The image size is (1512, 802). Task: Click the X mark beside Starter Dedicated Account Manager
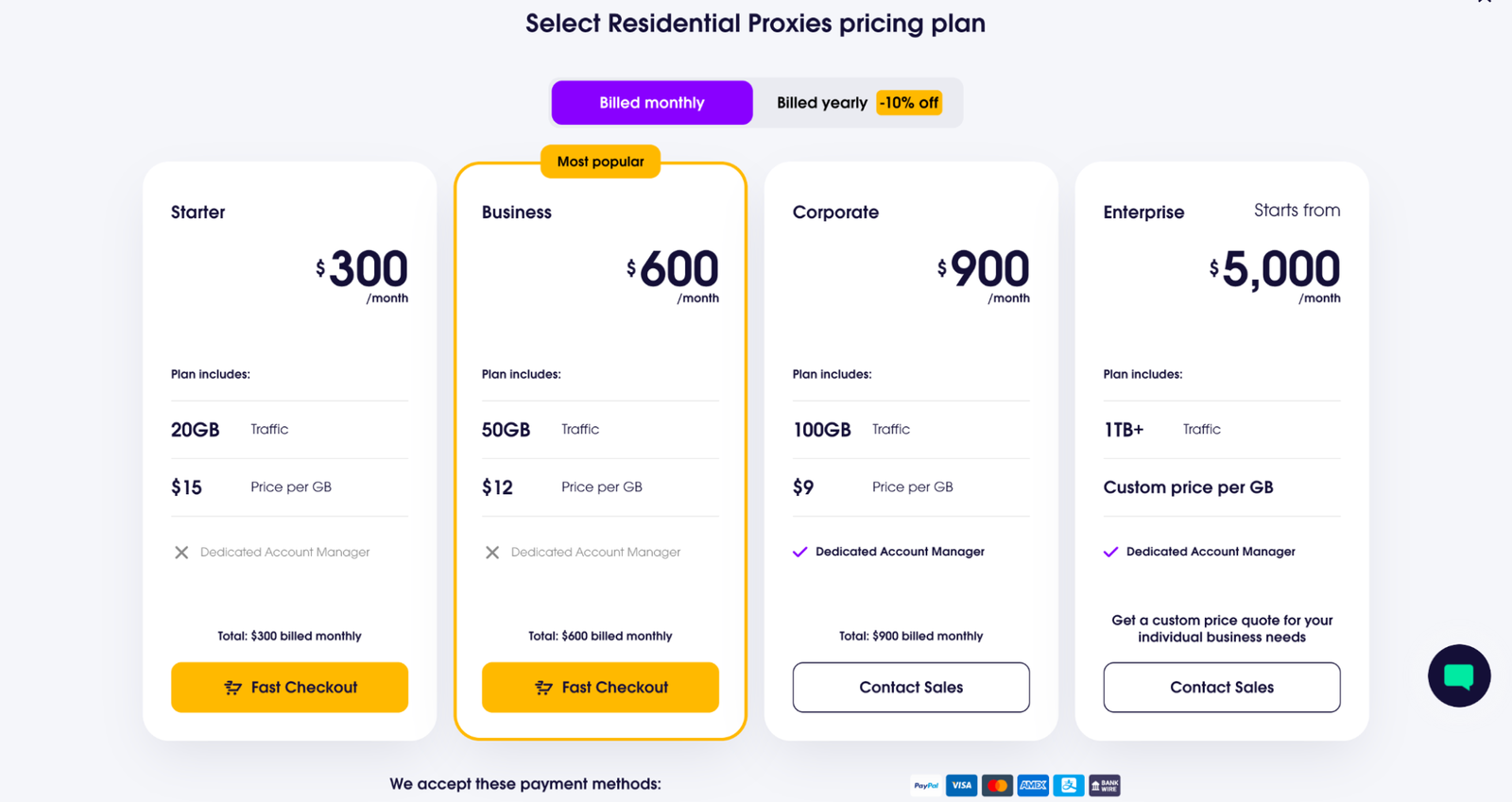(x=181, y=553)
